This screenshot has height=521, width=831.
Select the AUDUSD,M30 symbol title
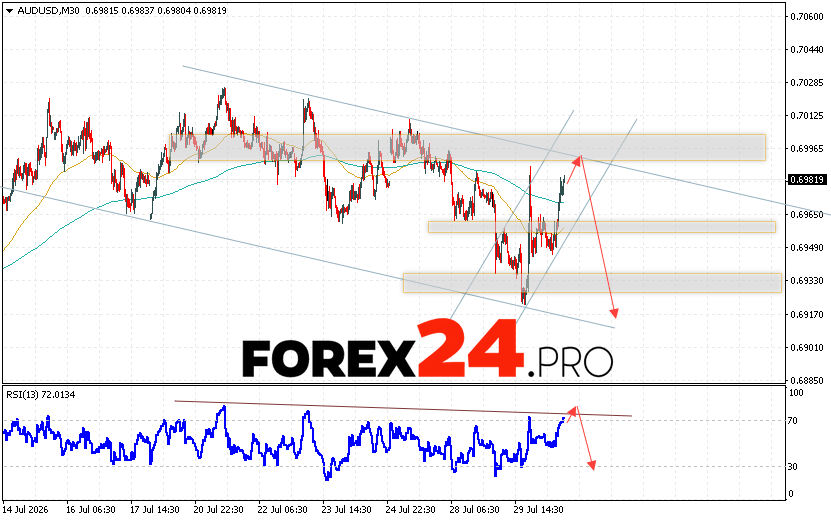[x=48, y=11]
